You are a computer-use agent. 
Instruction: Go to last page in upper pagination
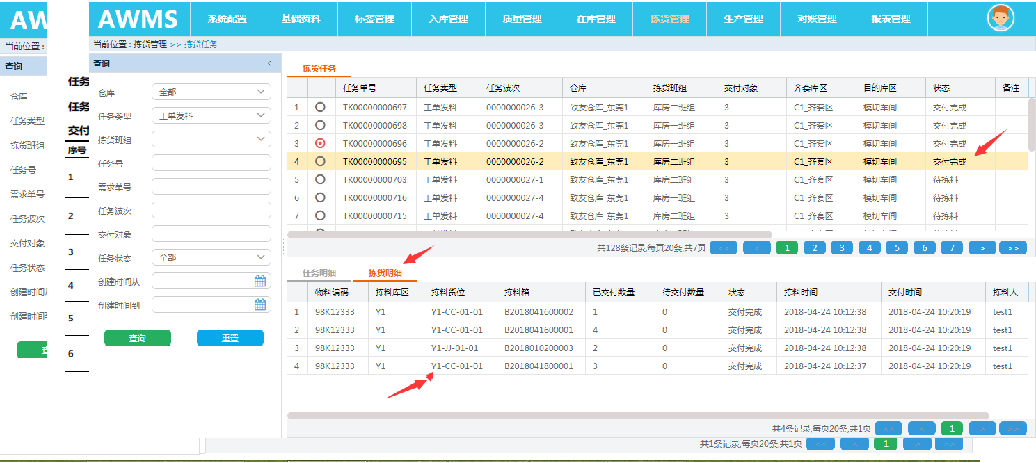click(1012, 247)
